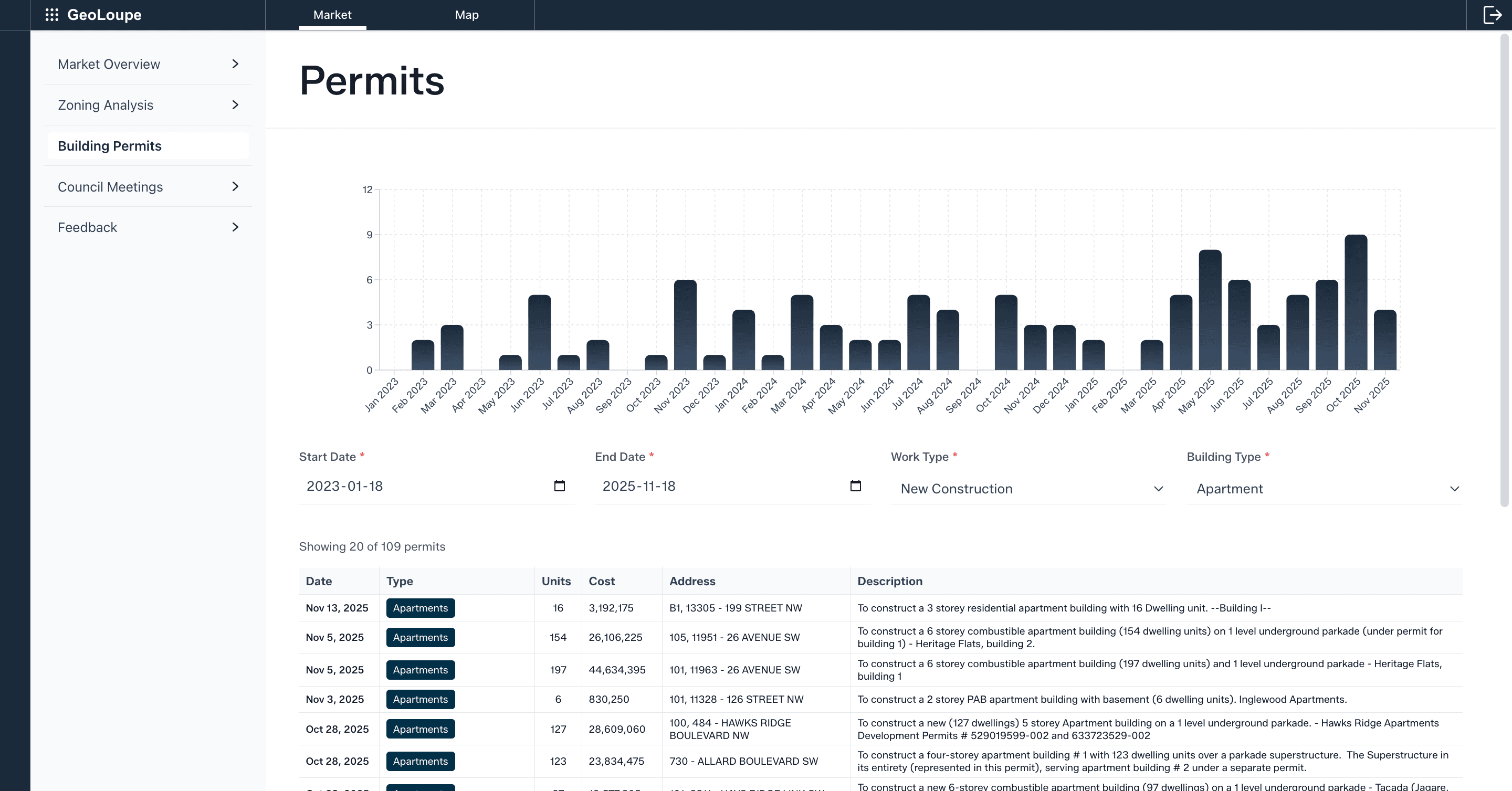Viewport: 1512px width, 791px height.
Task: Click the Apartments badge on the Oct 28 row
Action: (420, 729)
